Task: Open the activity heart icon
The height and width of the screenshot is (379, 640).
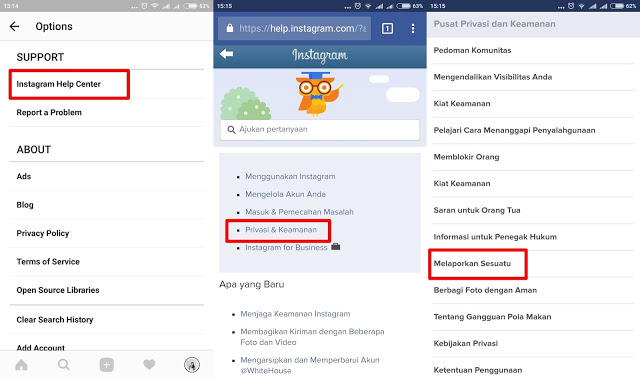Action: click(149, 364)
